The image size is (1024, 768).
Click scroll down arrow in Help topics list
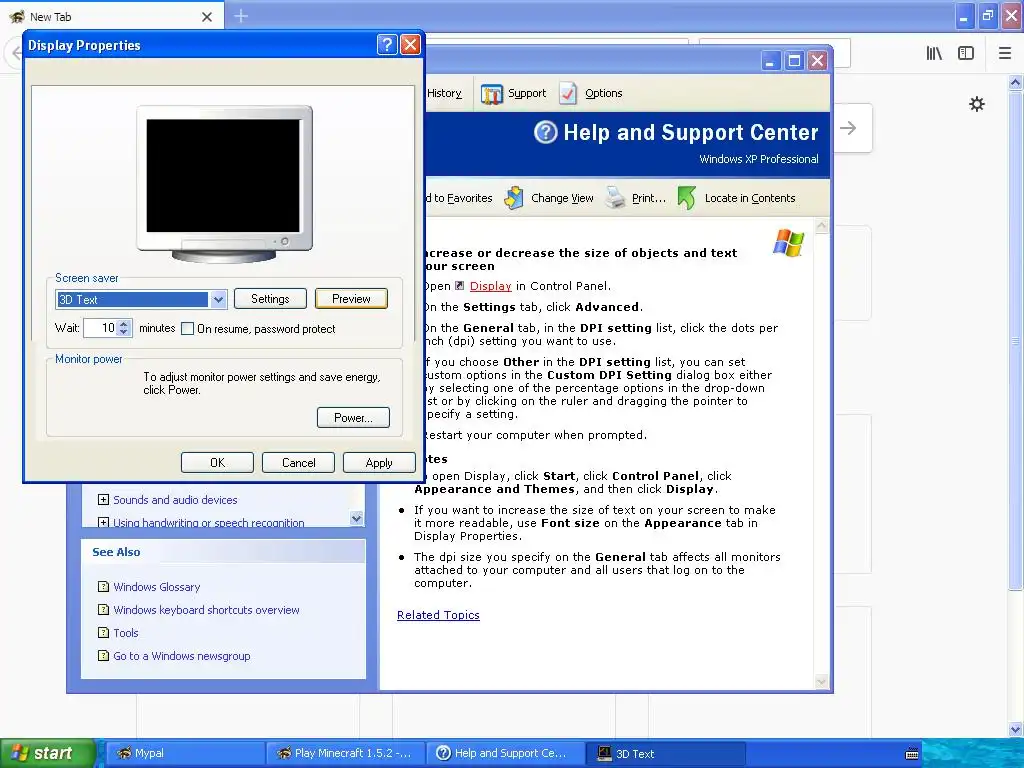[357, 519]
